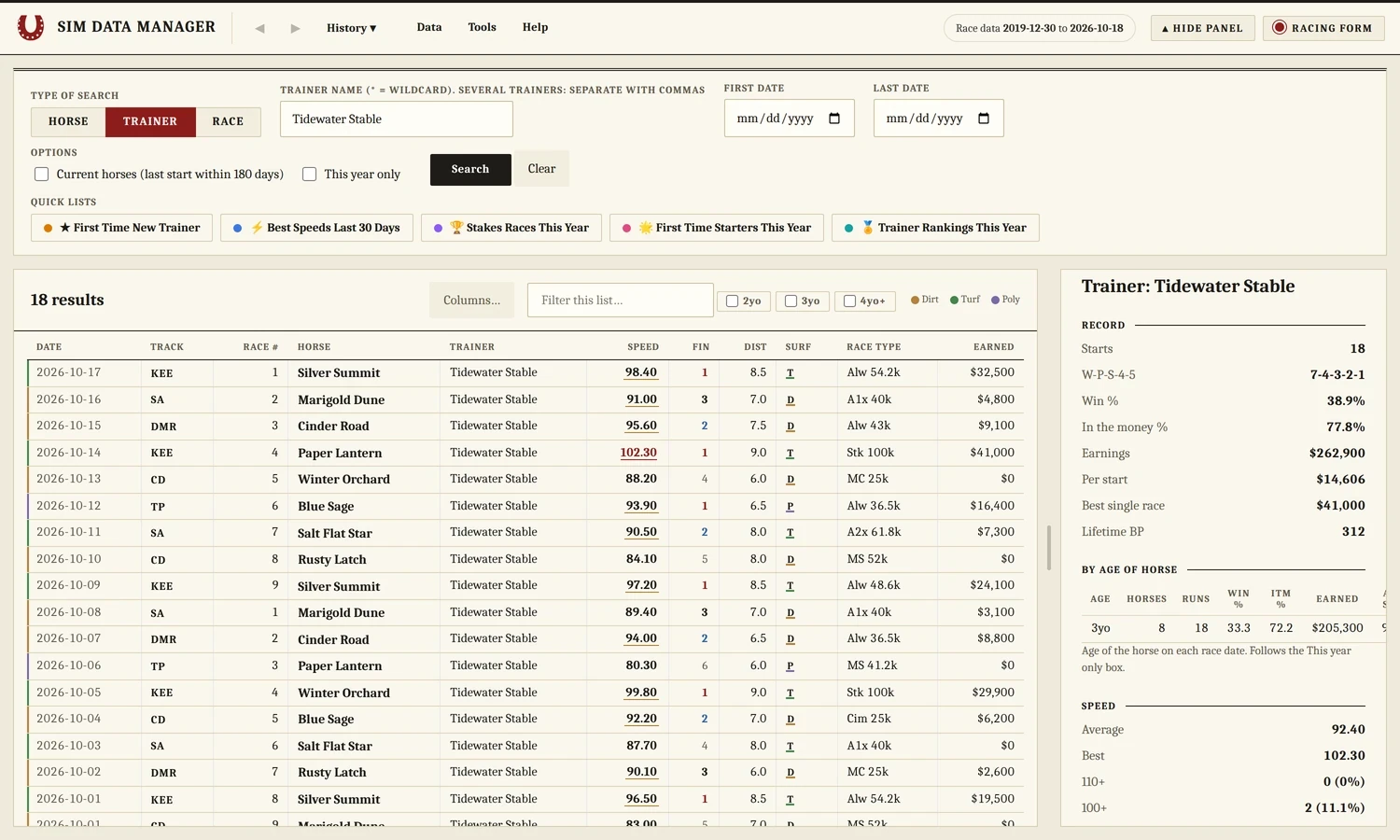Sort results by the Earned column header
Viewport: 1400px width, 840px height.
[994, 347]
